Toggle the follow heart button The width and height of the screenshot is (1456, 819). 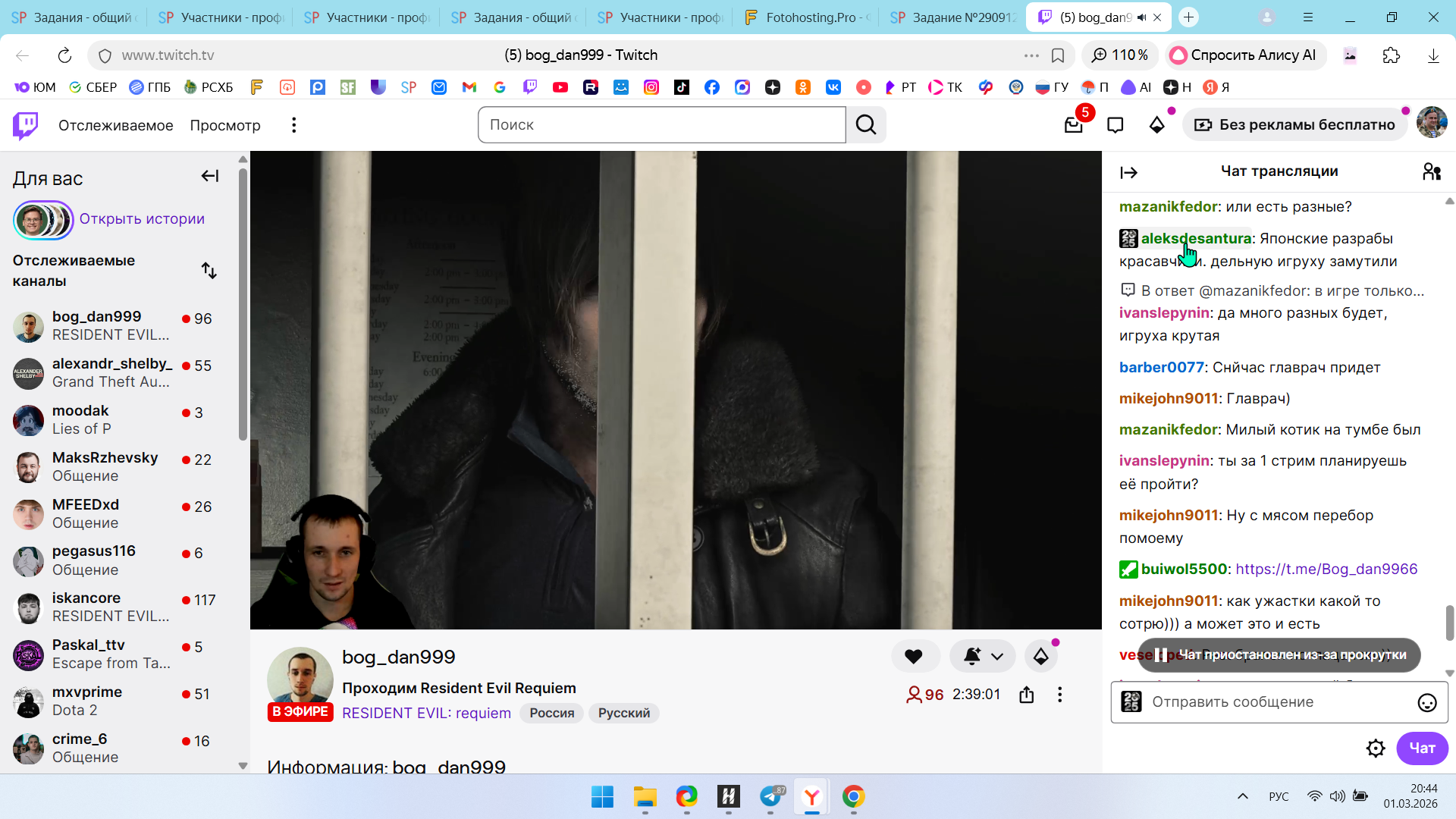[x=914, y=657]
